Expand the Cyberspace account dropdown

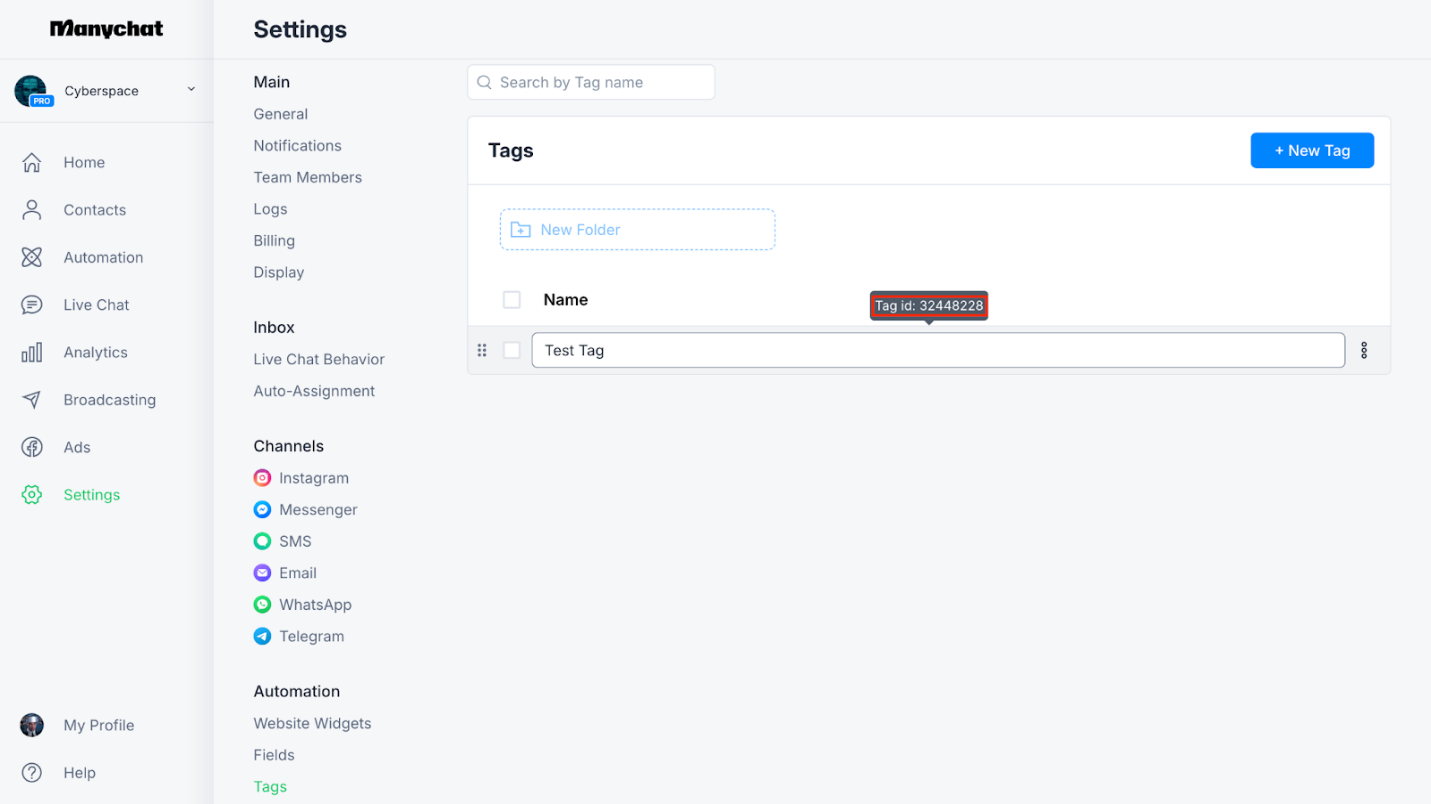pyautogui.click(x=191, y=90)
